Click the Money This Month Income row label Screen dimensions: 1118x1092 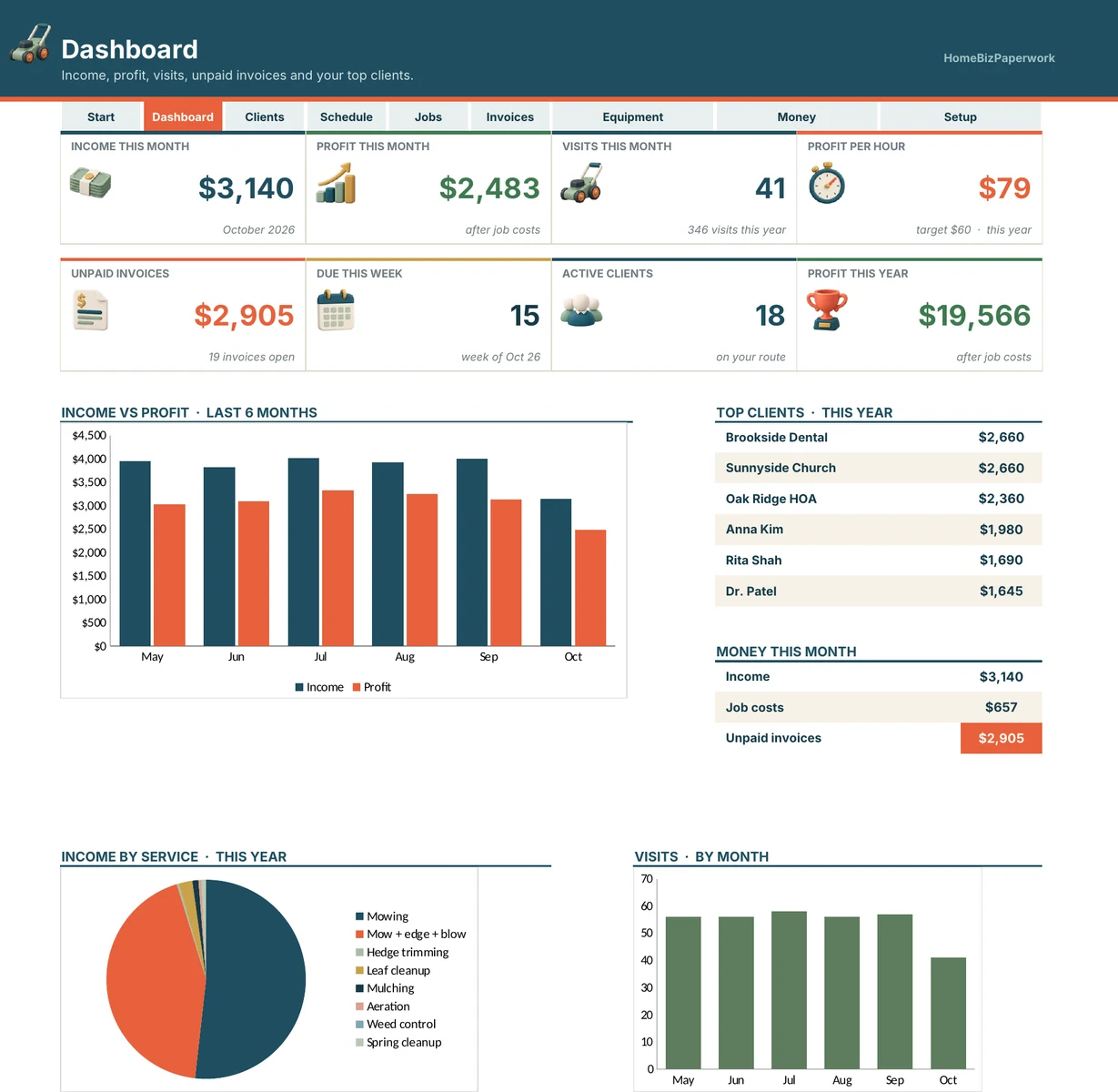(x=748, y=677)
